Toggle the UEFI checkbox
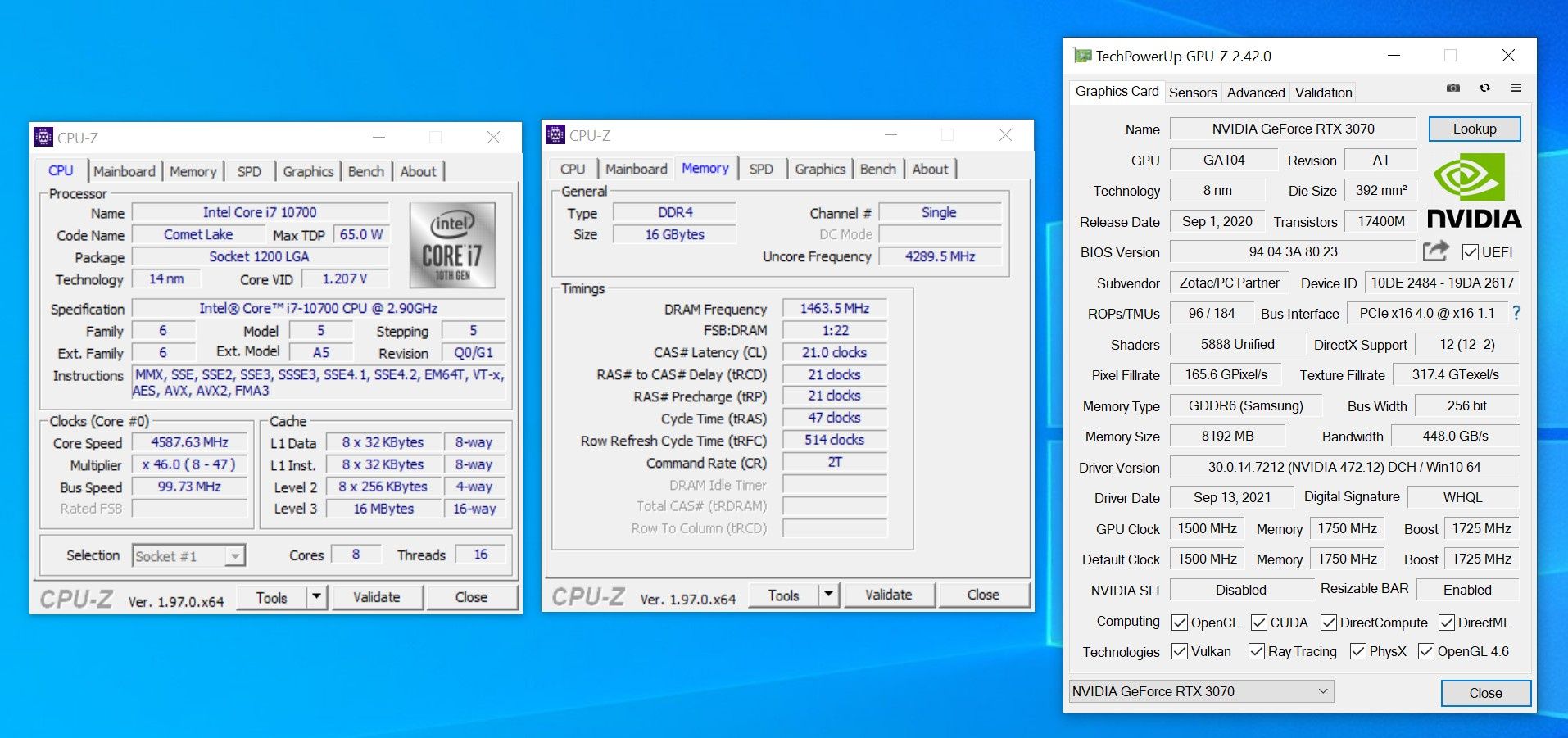This screenshot has width=1568, height=738. tap(1471, 252)
